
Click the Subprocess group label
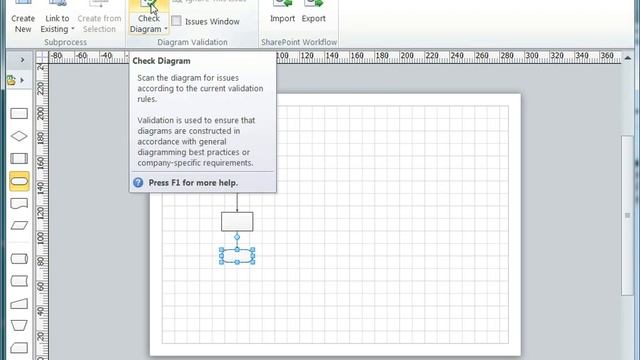[x=65, y=42]
